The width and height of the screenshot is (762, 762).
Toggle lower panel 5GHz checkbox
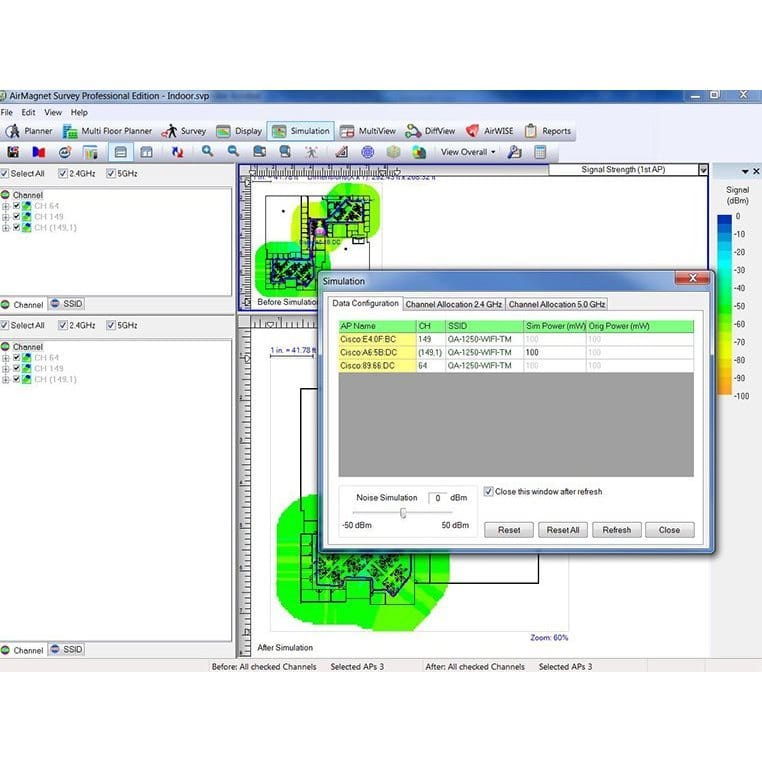click(111, 325)
